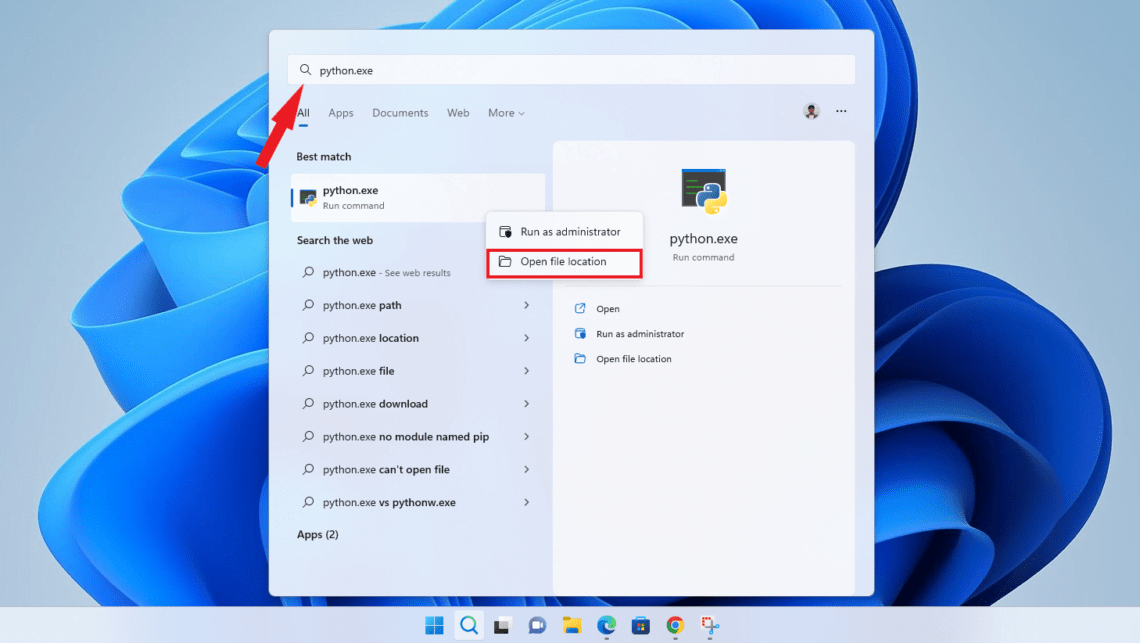Screen dimensions: 1140x643
Task: Open File Explorer from the taskbar
Action: pos(571,625)
